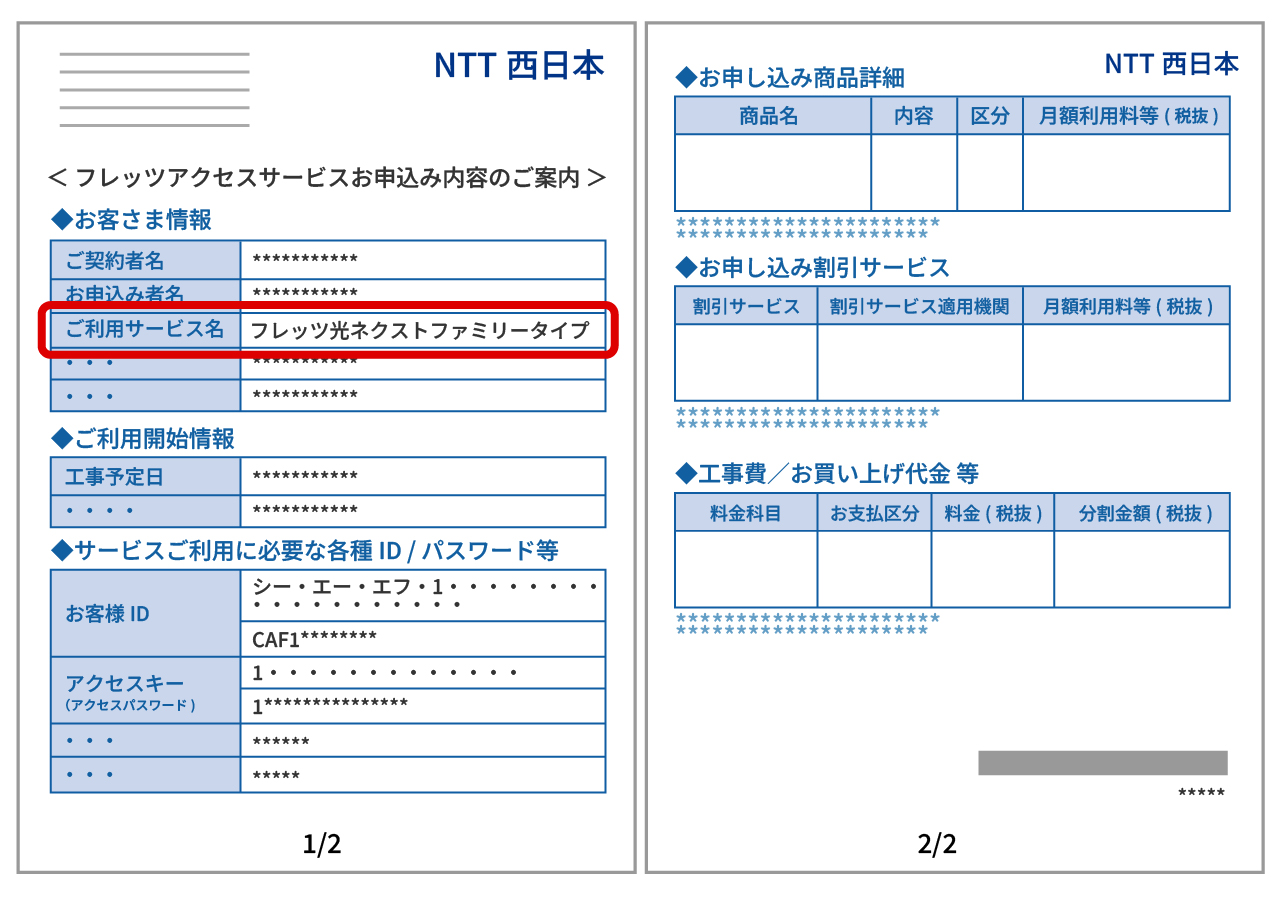Screen dimensions: 1286x901
Task: Click the ご契約者名 label cell
Action: [145, 261]
